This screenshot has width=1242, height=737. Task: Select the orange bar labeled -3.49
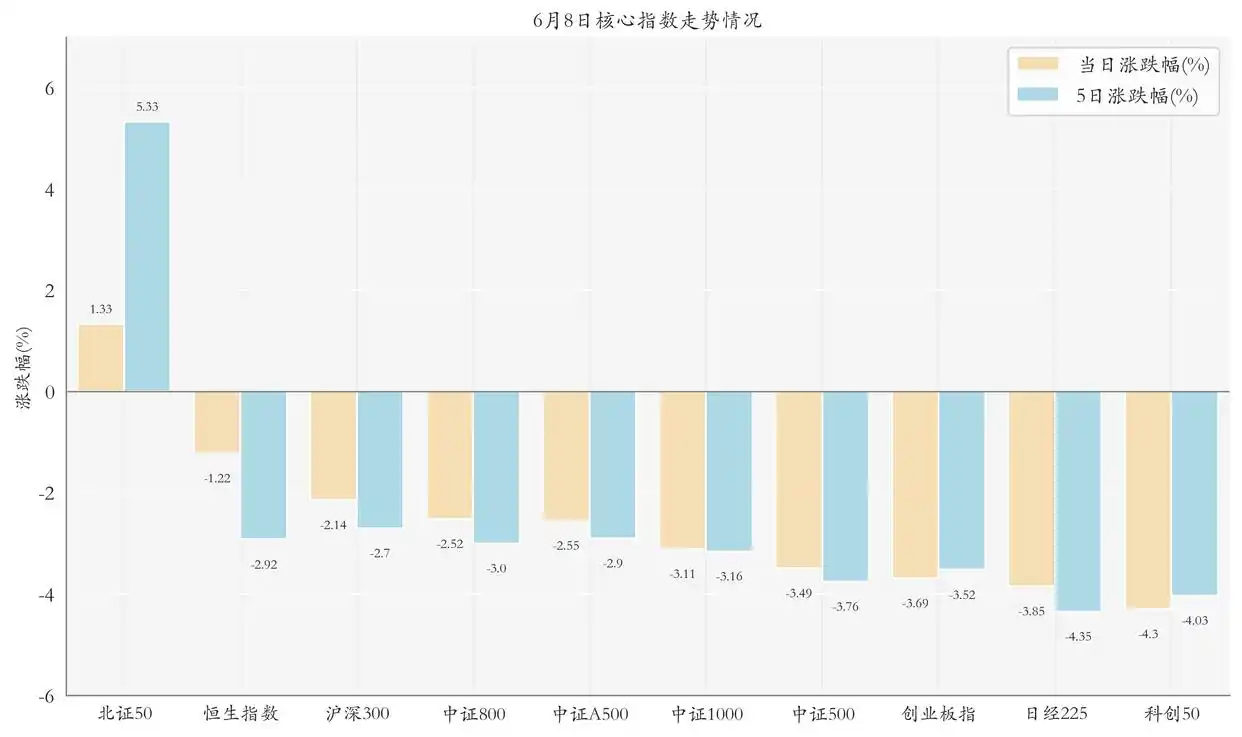point(799,479)
